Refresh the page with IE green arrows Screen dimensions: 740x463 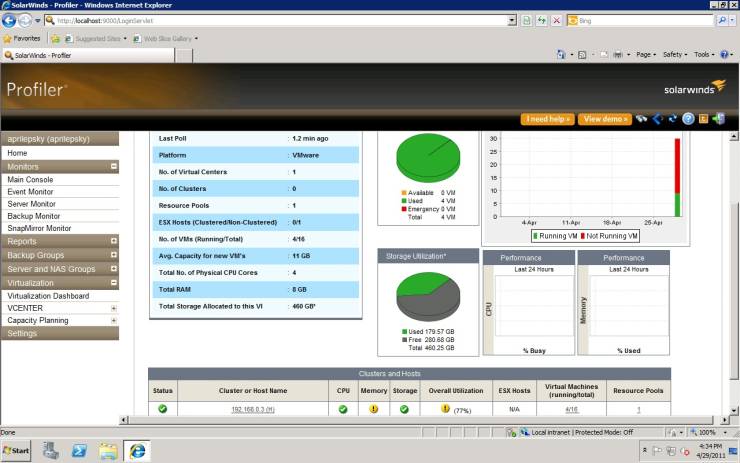pos(541,21)
